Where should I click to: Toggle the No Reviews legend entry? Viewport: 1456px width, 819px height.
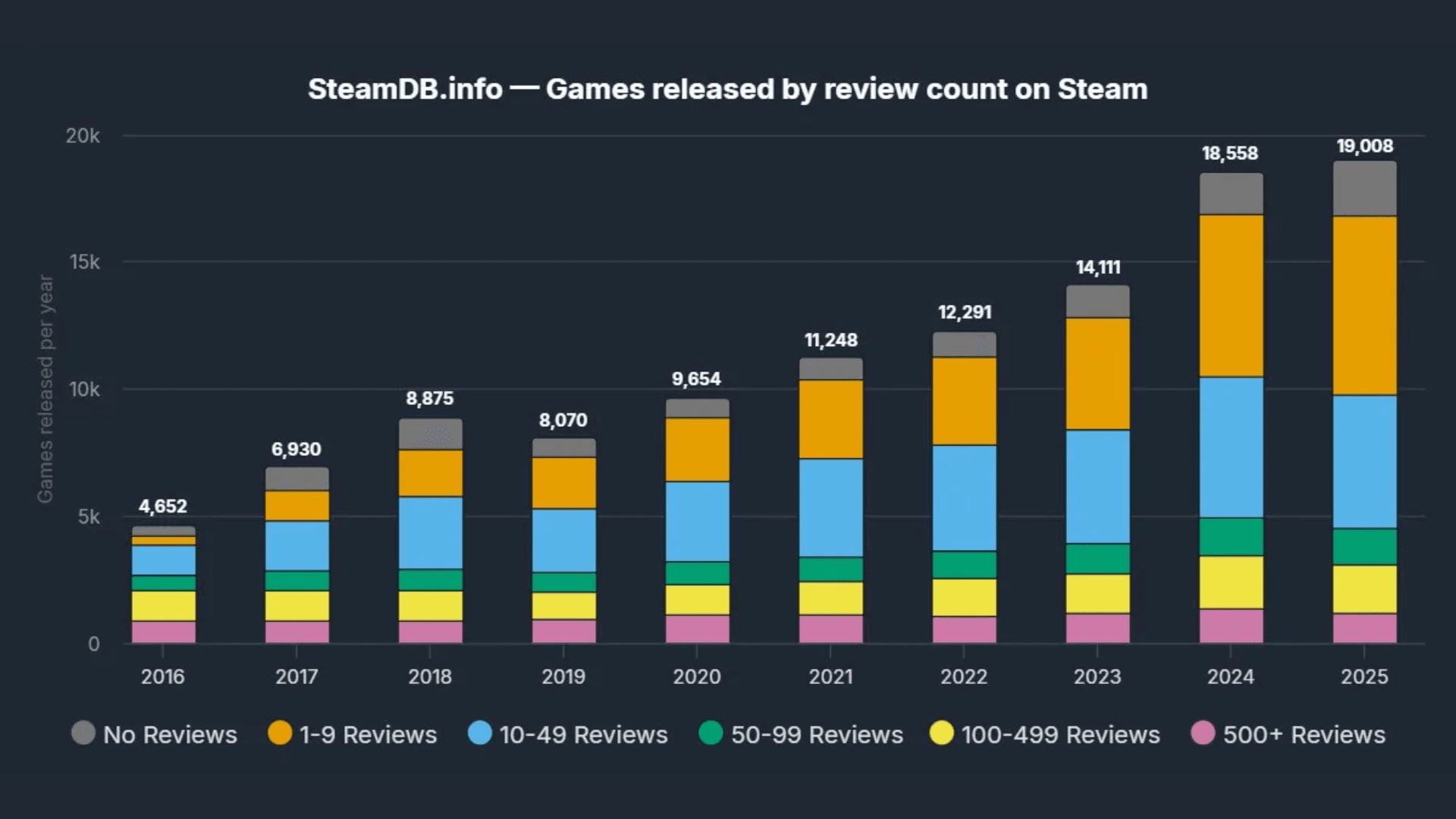(x=155, y=734)
